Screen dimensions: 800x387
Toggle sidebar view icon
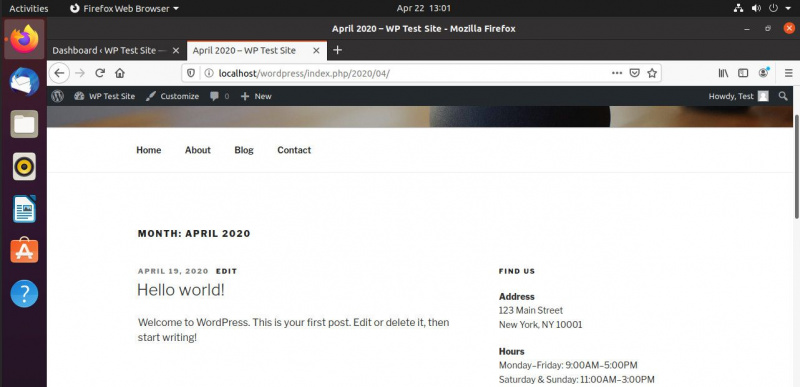click(x=743, y=73)
